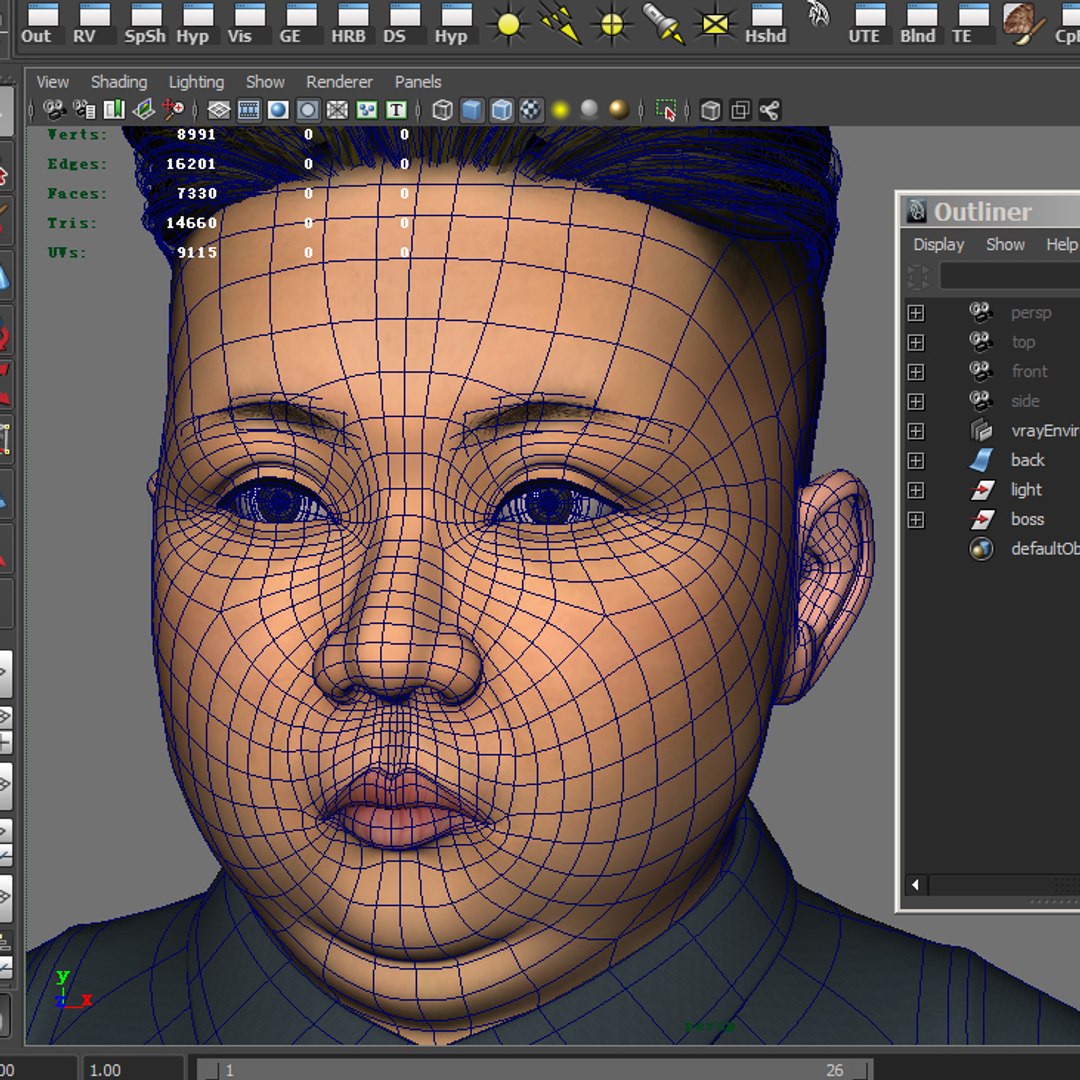The width and height of the screenshot is (1080, 1080).
Task: Click the film gate icon in viewport toolbar
Action: click(249, 110)
